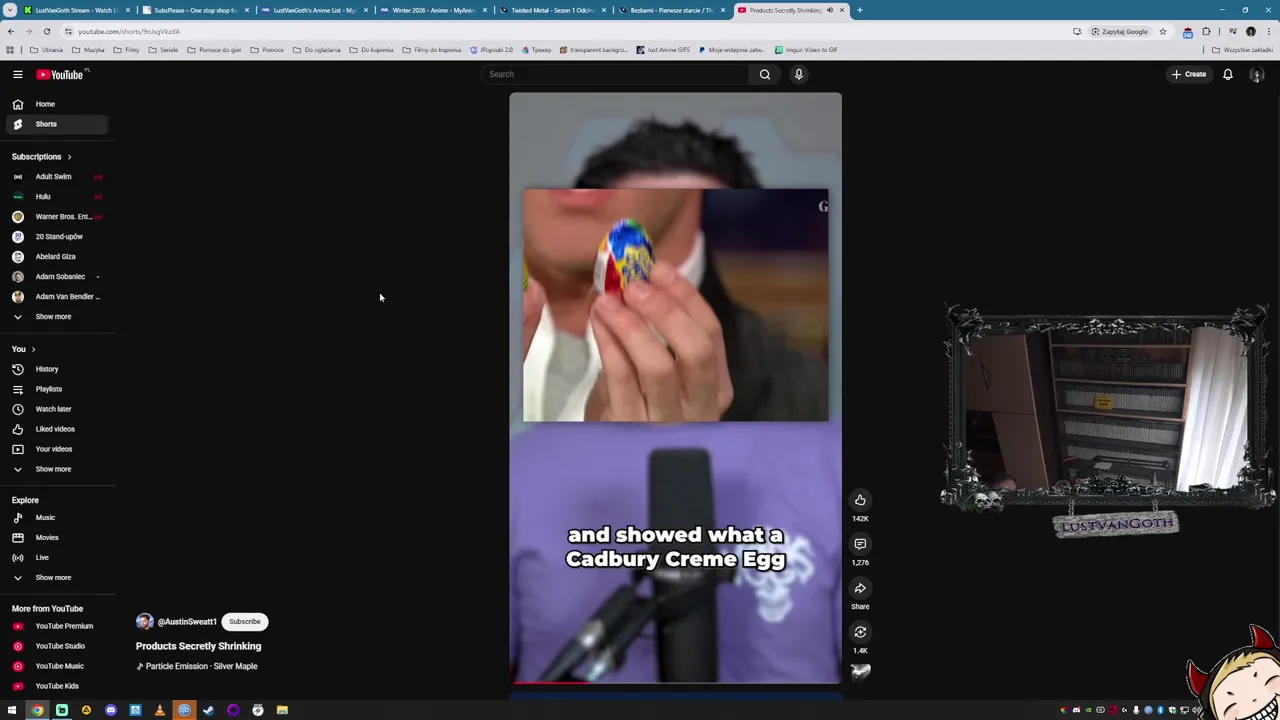Expand the Subscriptions section arrow
The width and height of the screenshot is (1280, 720).
point(69,157)
